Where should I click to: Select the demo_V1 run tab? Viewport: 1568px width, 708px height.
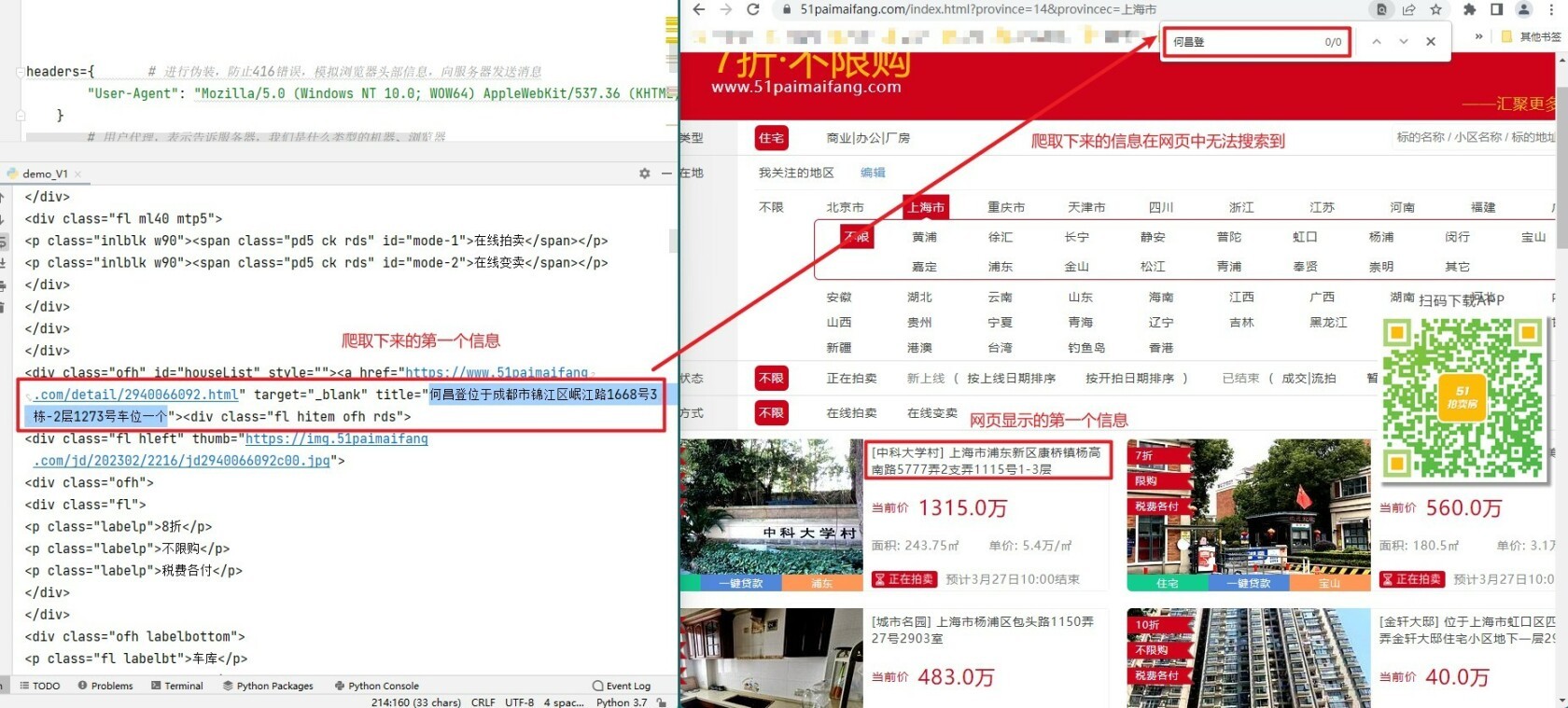[44, 174]
